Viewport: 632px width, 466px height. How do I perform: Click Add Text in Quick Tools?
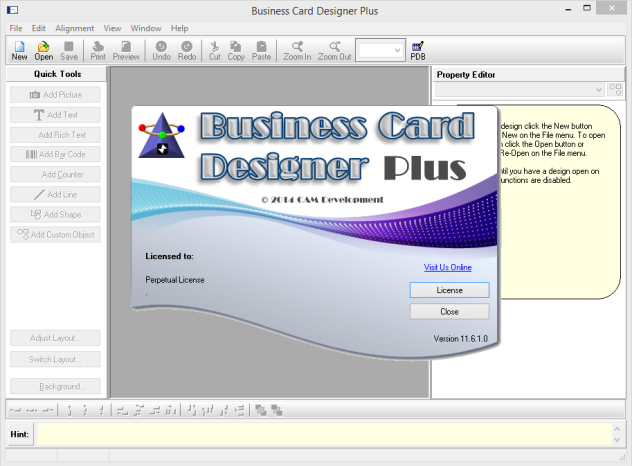click(55, 115)
